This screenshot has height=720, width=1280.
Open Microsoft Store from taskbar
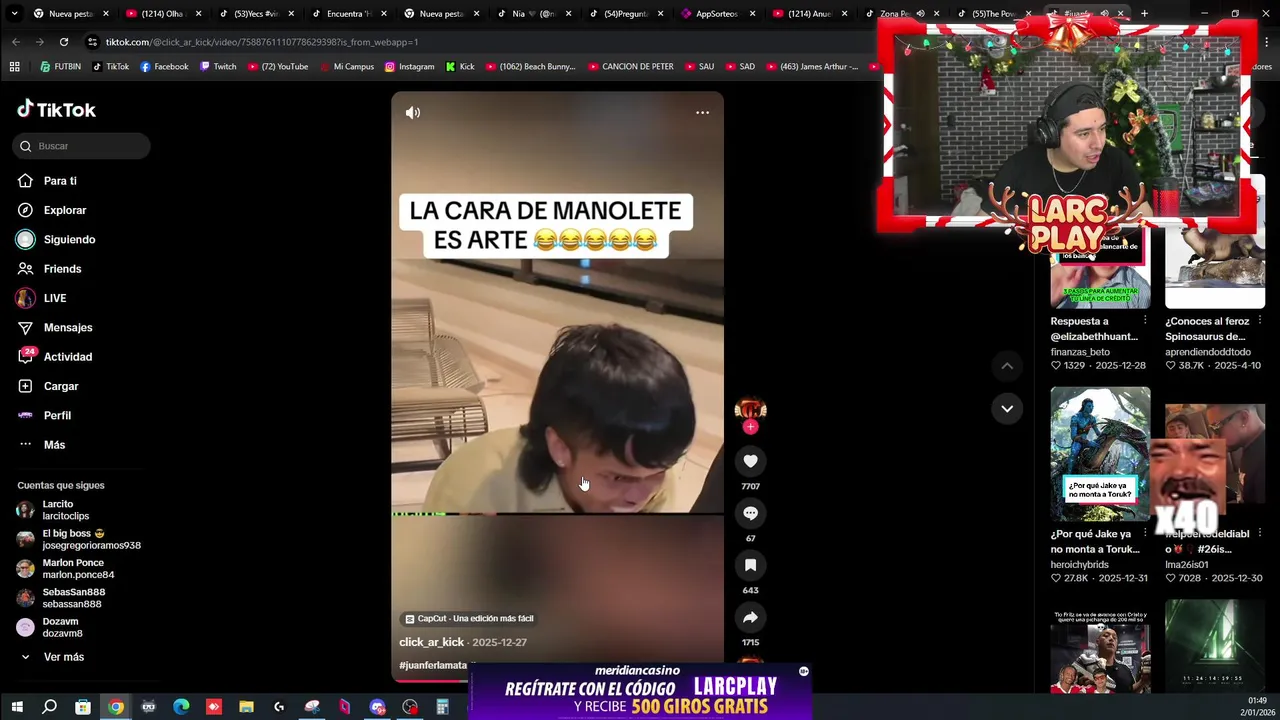pos(83,707)
